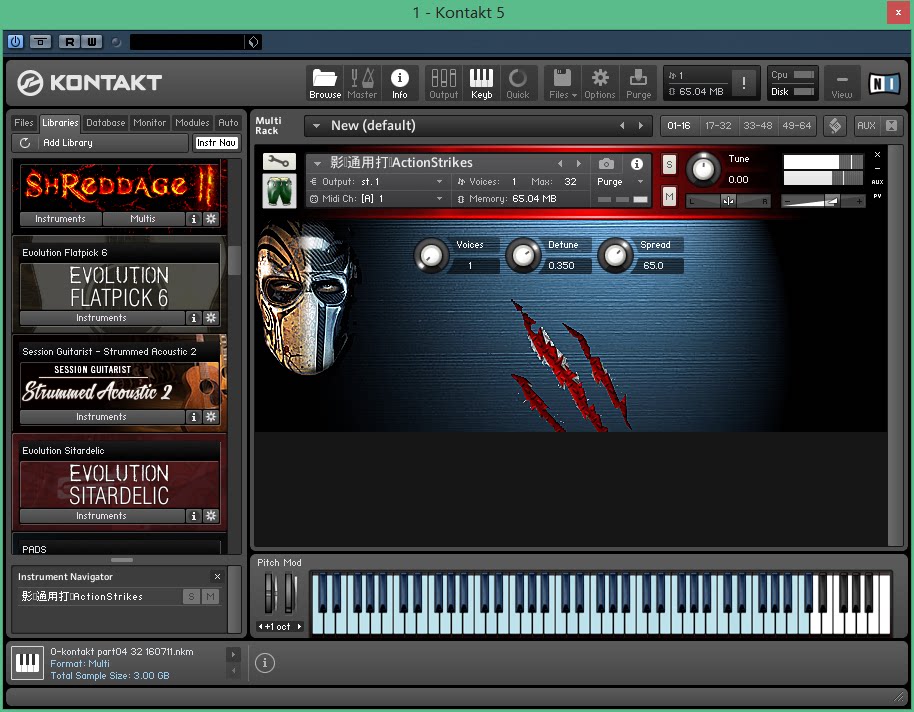
Task: Open Evolution Flatpick 6 Instruments
Action: point(101,318)
